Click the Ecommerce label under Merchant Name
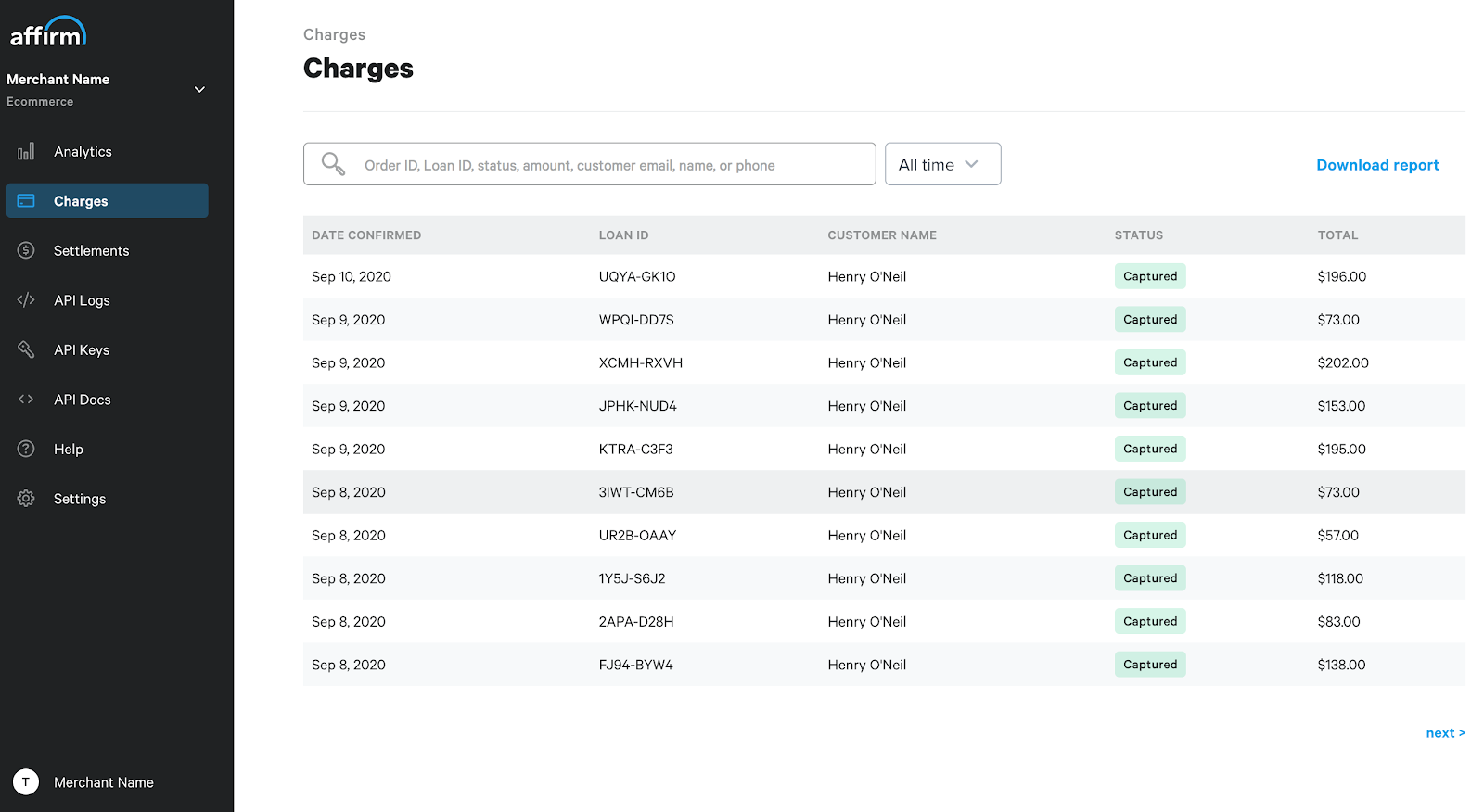1484x812 pixels. click(x=40, y=102)
